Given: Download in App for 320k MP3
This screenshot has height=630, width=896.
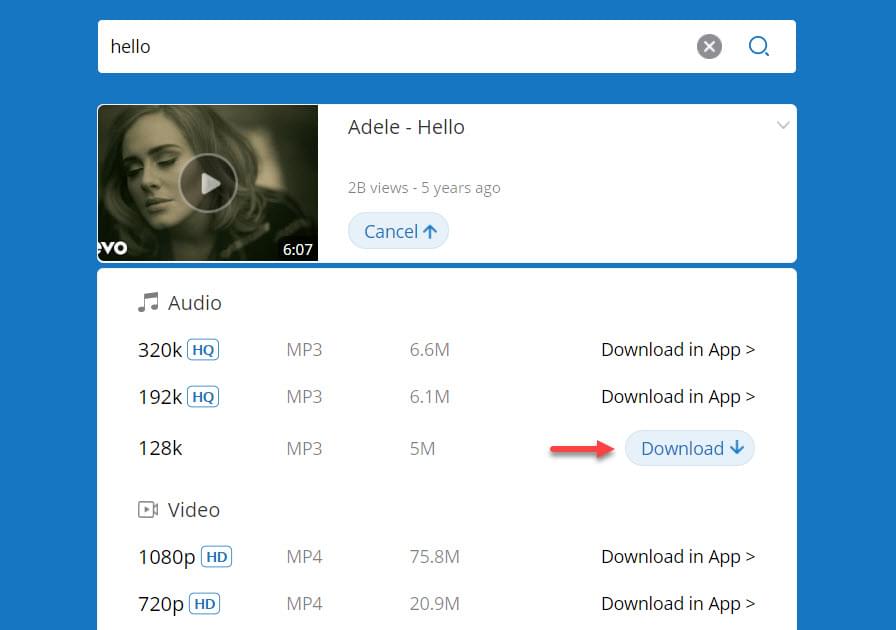Looking at the screenshot, I should point(678,349).
